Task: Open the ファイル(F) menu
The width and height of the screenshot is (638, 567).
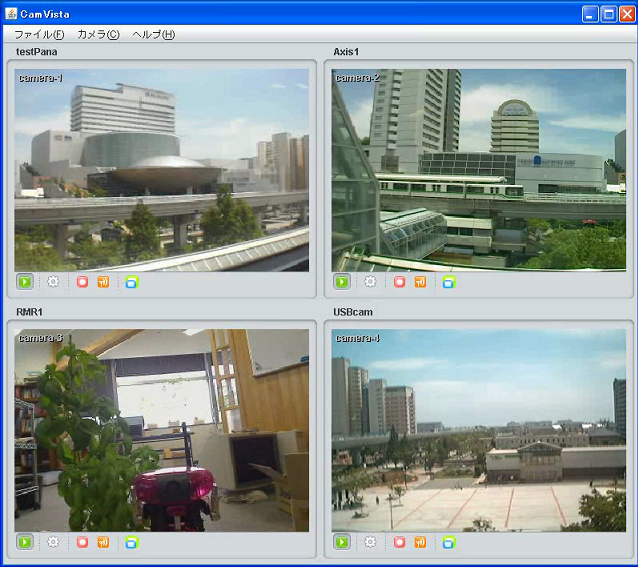Action: pos(39,34)
